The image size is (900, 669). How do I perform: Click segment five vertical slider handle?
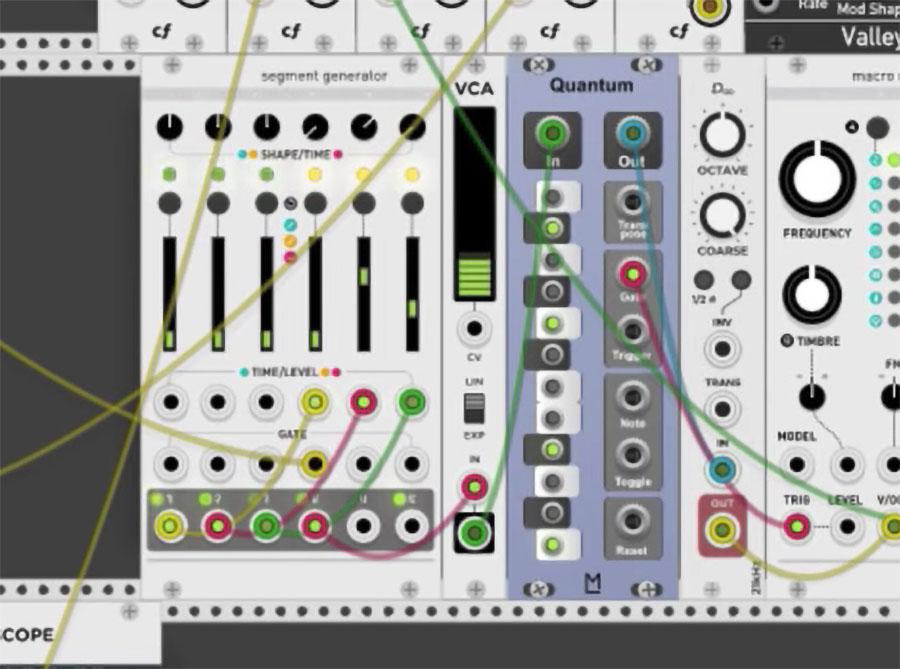click(x=363, y=276)
